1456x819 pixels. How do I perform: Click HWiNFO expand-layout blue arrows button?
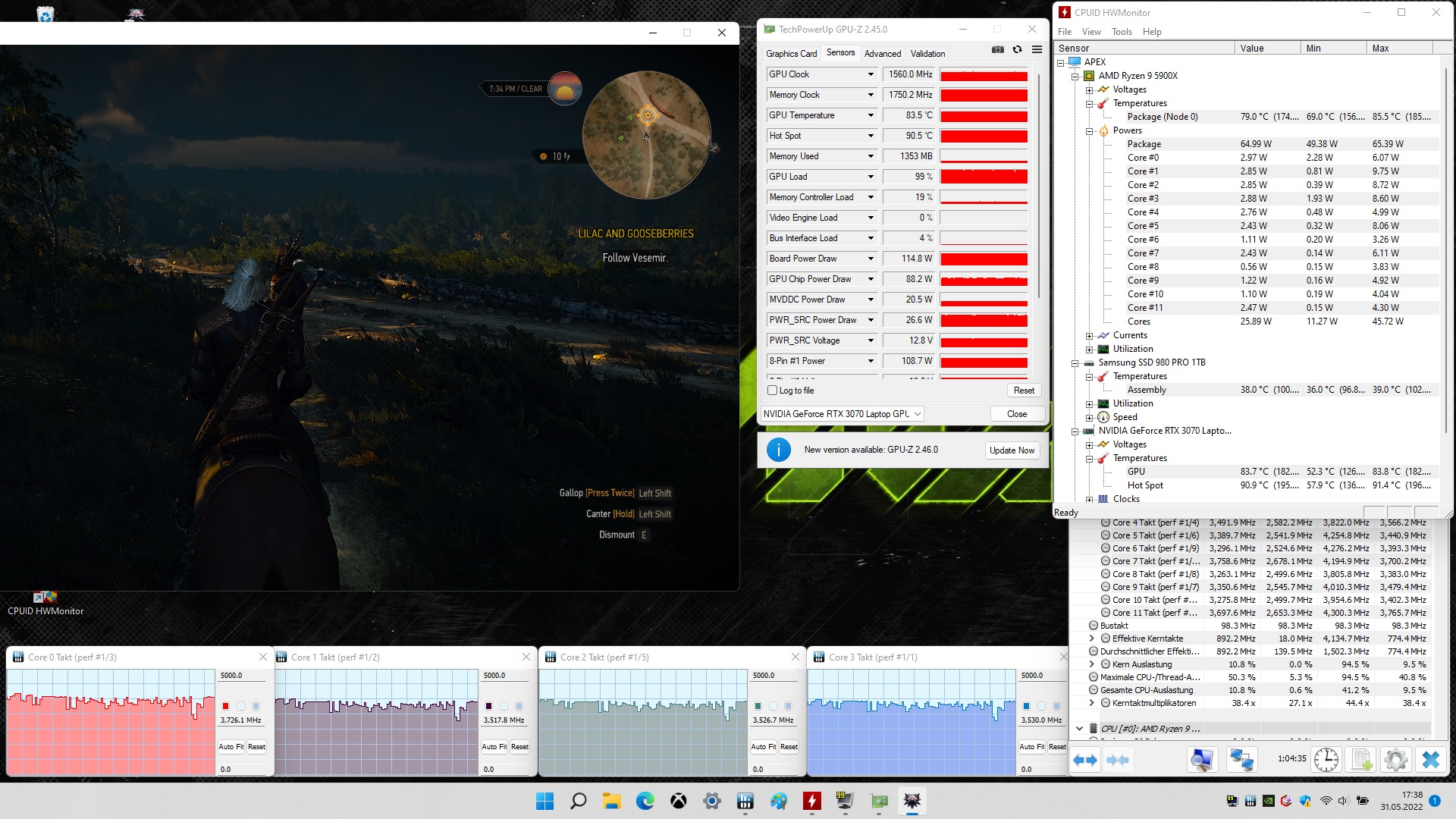pos(1084,759)
